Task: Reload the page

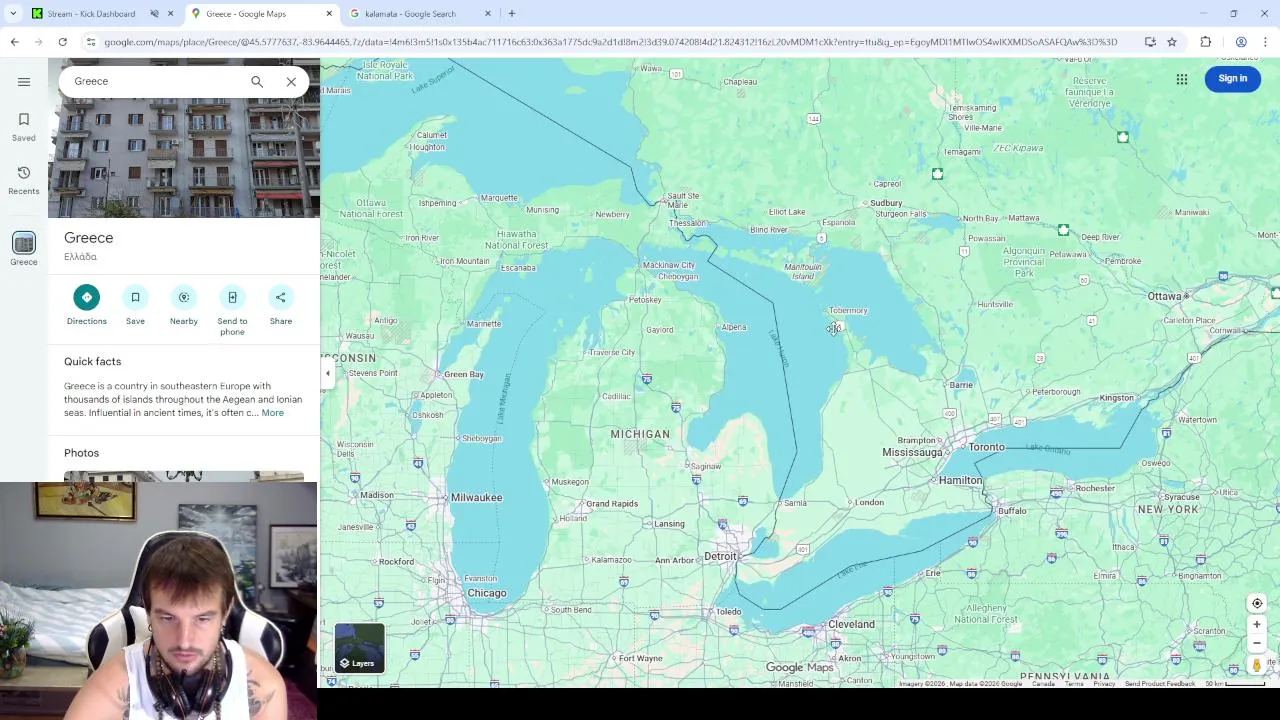Action: click(62, 42)
